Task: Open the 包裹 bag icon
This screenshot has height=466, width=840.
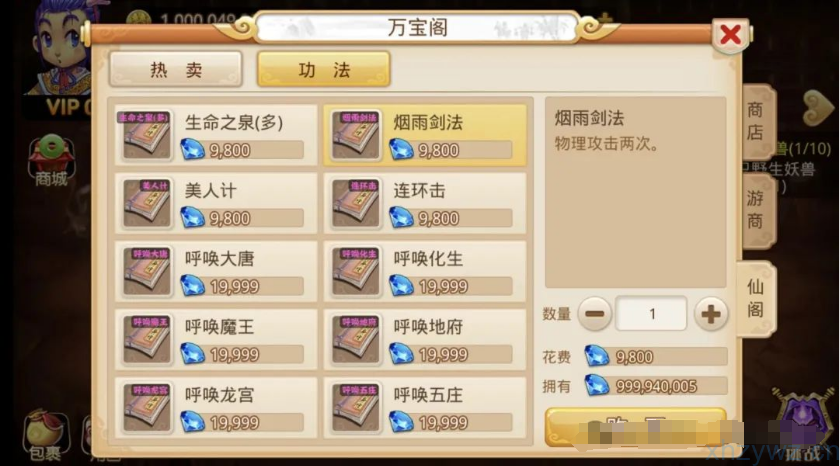Action: [x=46, y=435]
